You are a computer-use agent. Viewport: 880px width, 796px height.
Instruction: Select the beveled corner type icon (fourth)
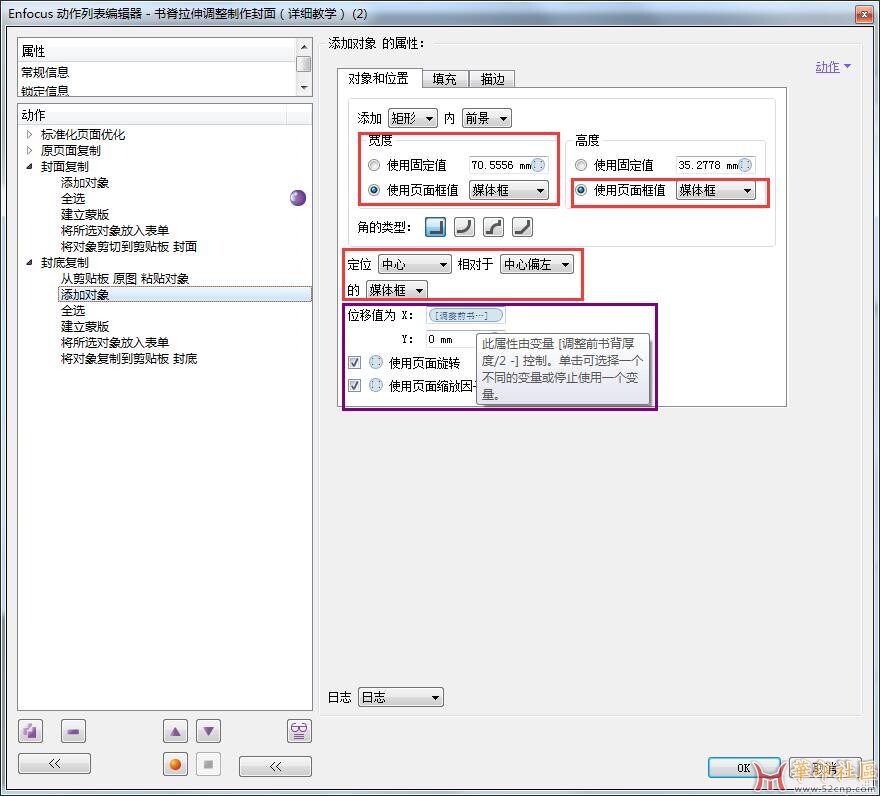[522, 227]
